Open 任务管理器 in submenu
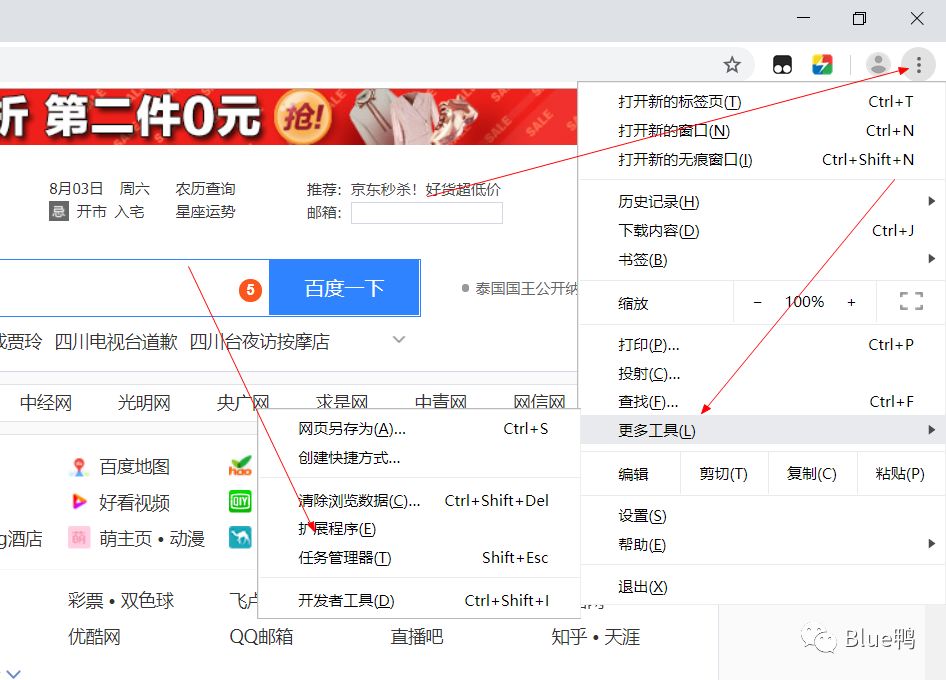946x680 pixels. [x=419, y=558]
